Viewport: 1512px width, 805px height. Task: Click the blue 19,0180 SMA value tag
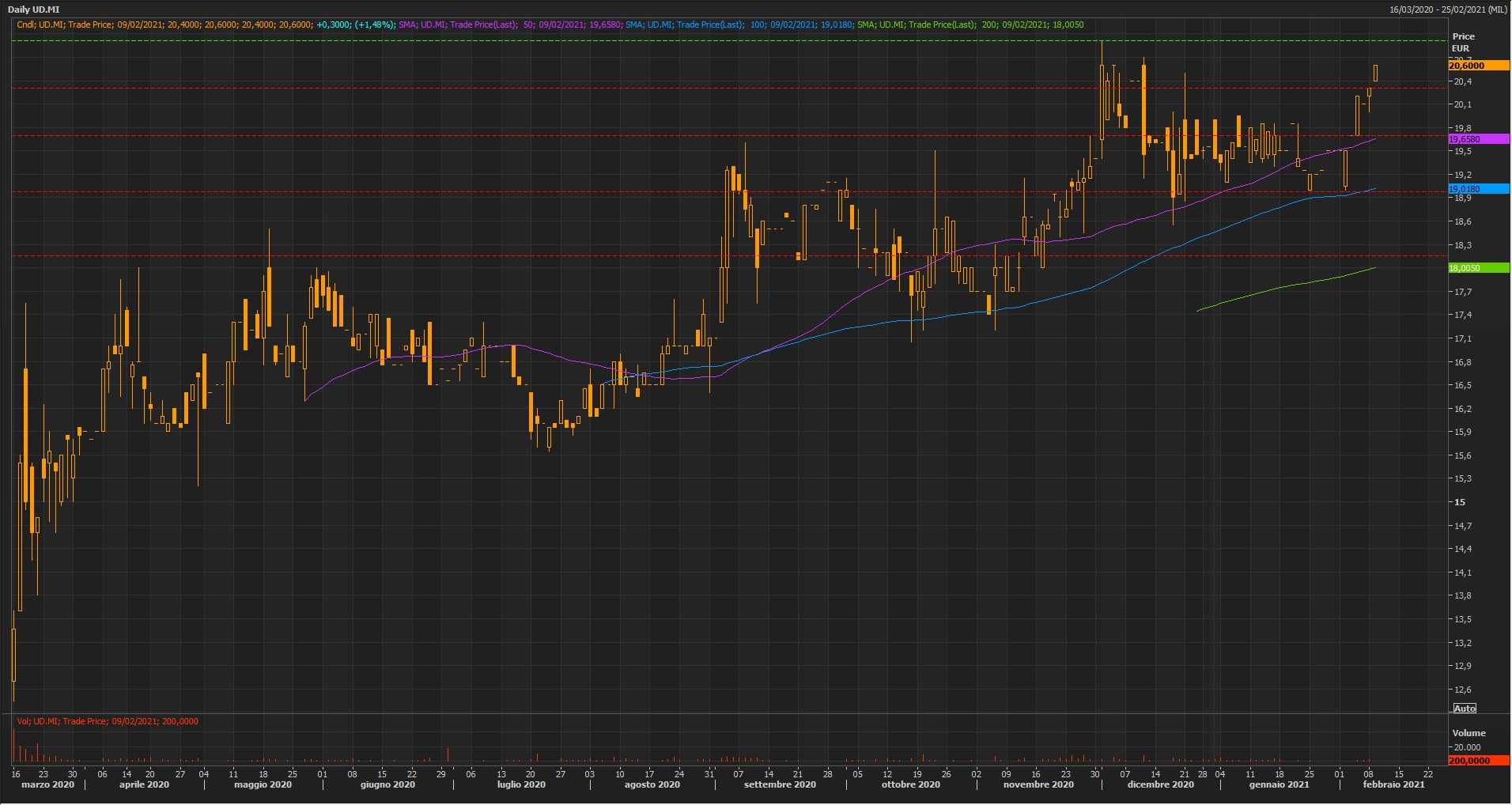(1477, 189)
